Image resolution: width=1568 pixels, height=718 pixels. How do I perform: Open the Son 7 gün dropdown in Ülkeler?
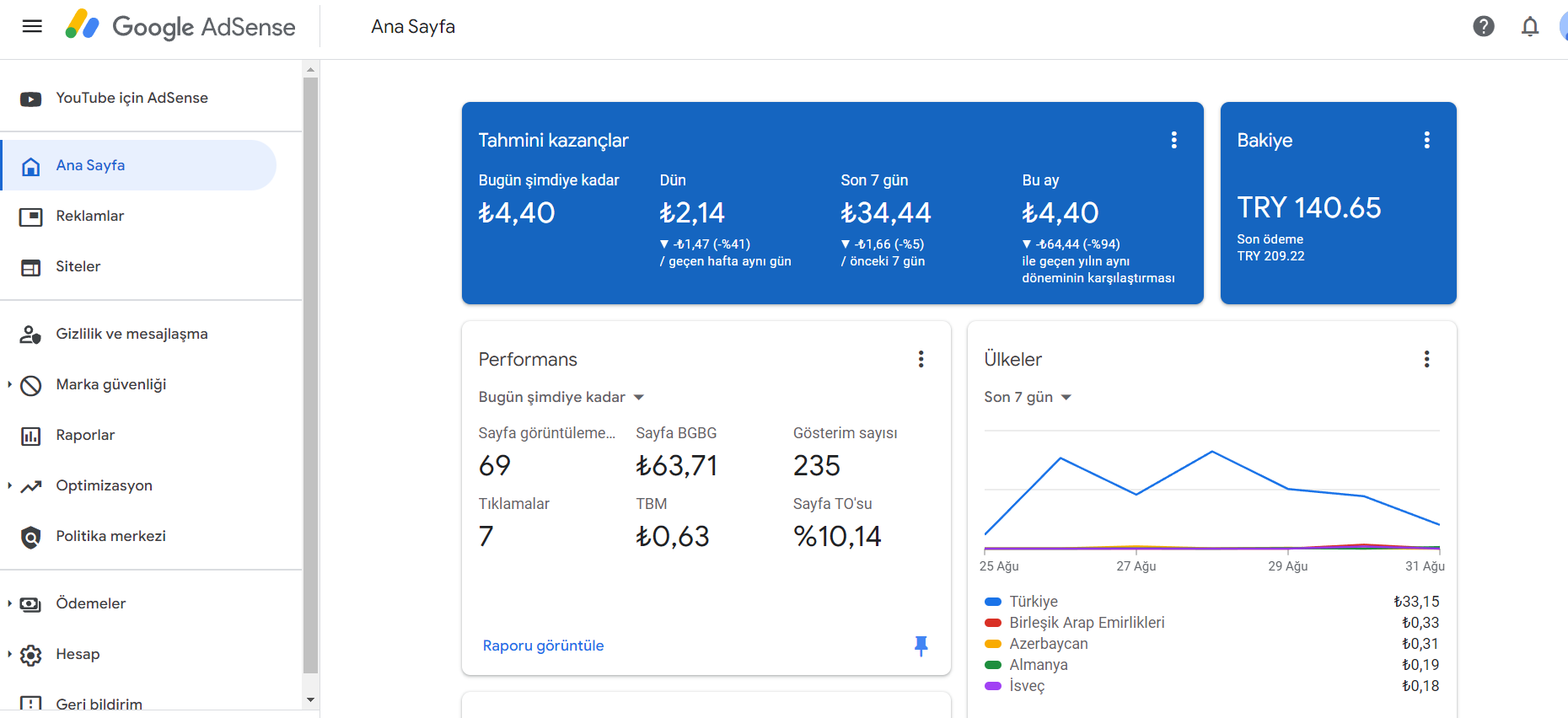pyautogui.click(x=1028, y=397)
